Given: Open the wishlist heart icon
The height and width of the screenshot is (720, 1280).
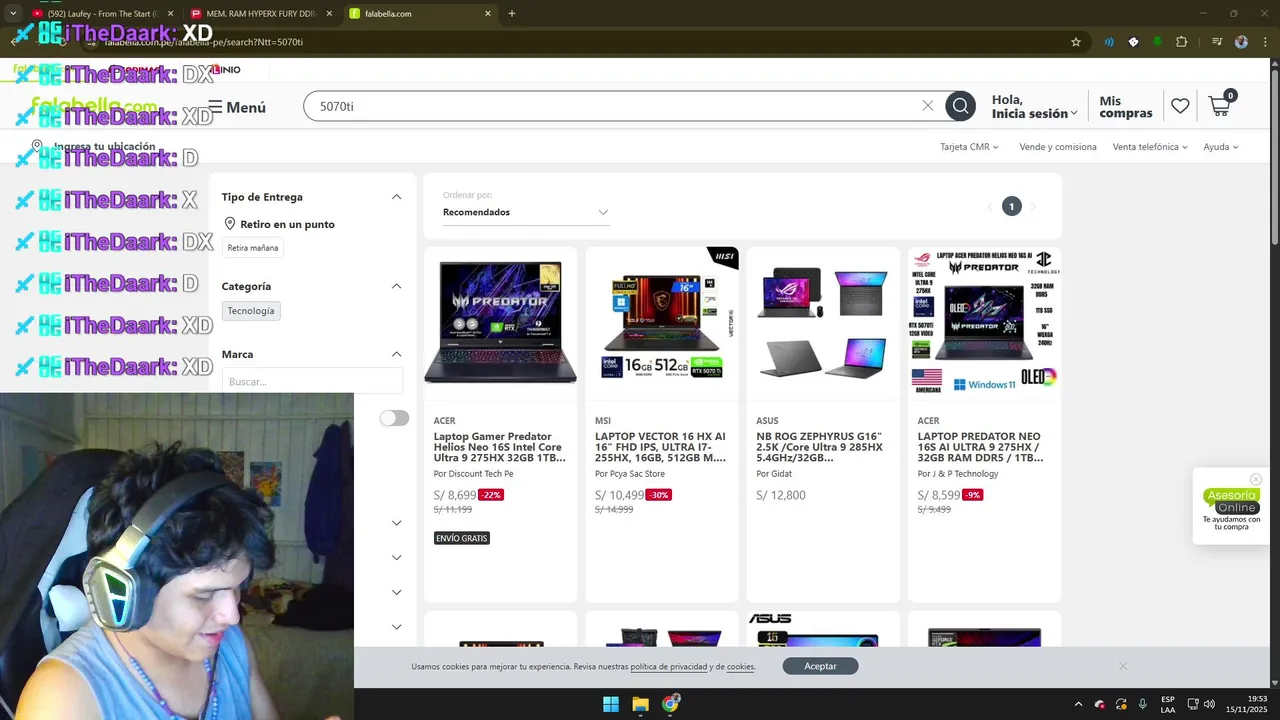Looking at the screenshot, I should pos(1180,106).
